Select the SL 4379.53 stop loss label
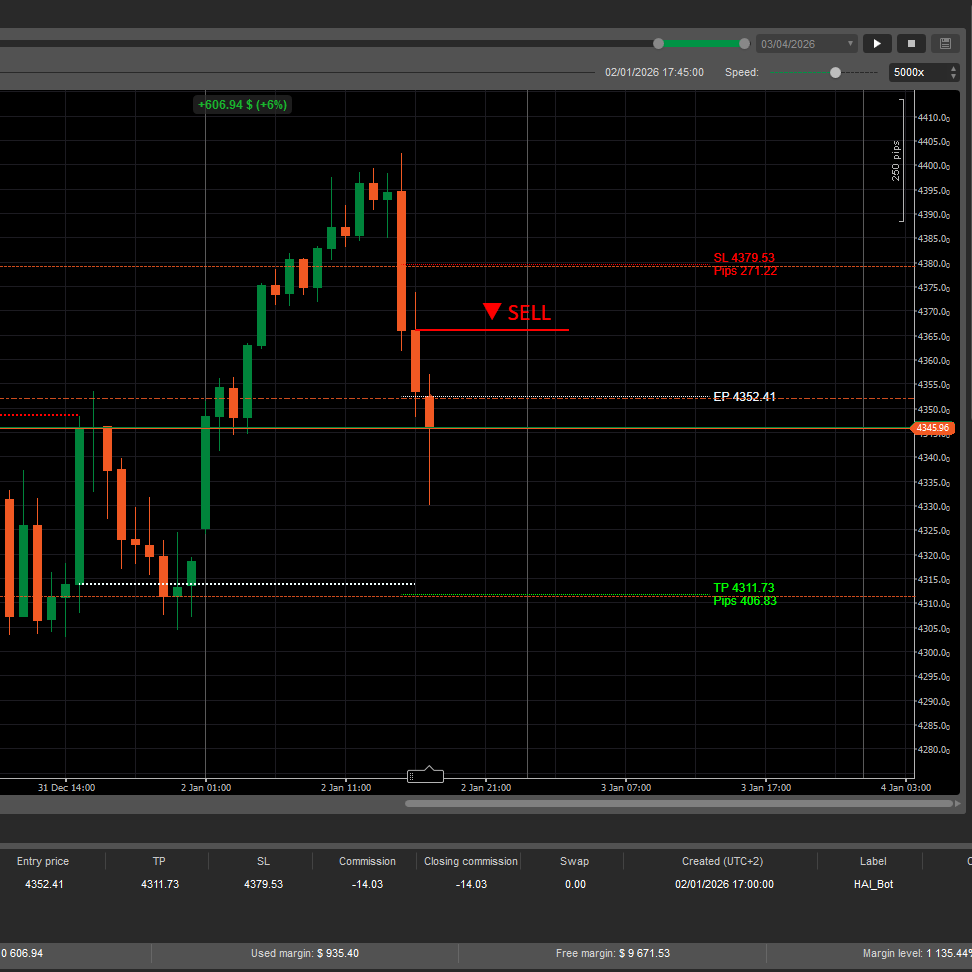Screen dimensions: 972x972 pos(744,258)
